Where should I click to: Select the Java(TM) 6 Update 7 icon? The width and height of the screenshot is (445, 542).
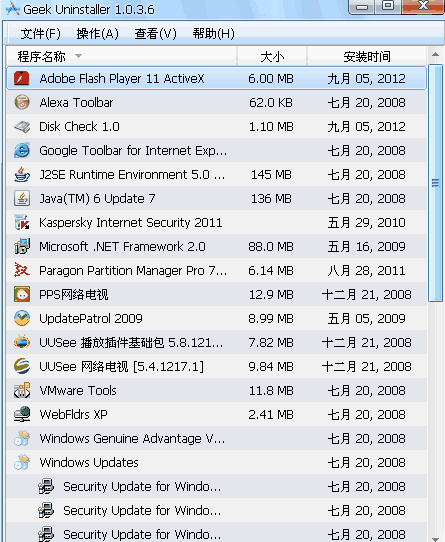click(x=22, y=198)
